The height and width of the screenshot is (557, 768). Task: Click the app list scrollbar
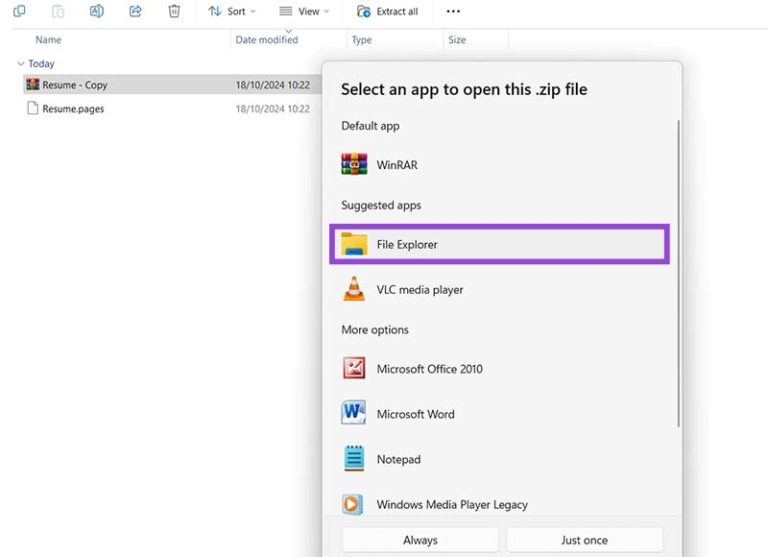[x=678, y=273]
